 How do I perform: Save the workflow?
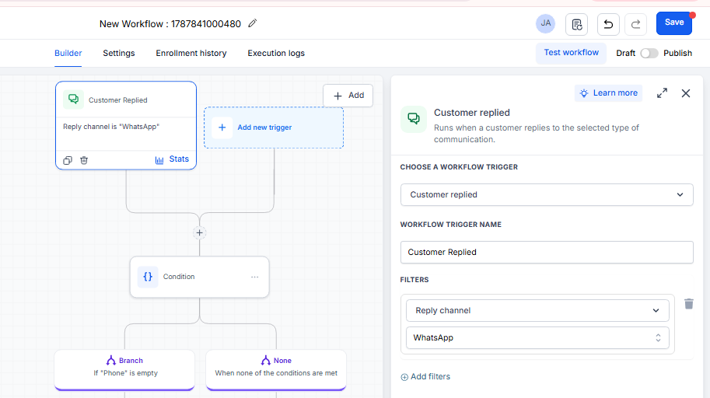[674, 23]
